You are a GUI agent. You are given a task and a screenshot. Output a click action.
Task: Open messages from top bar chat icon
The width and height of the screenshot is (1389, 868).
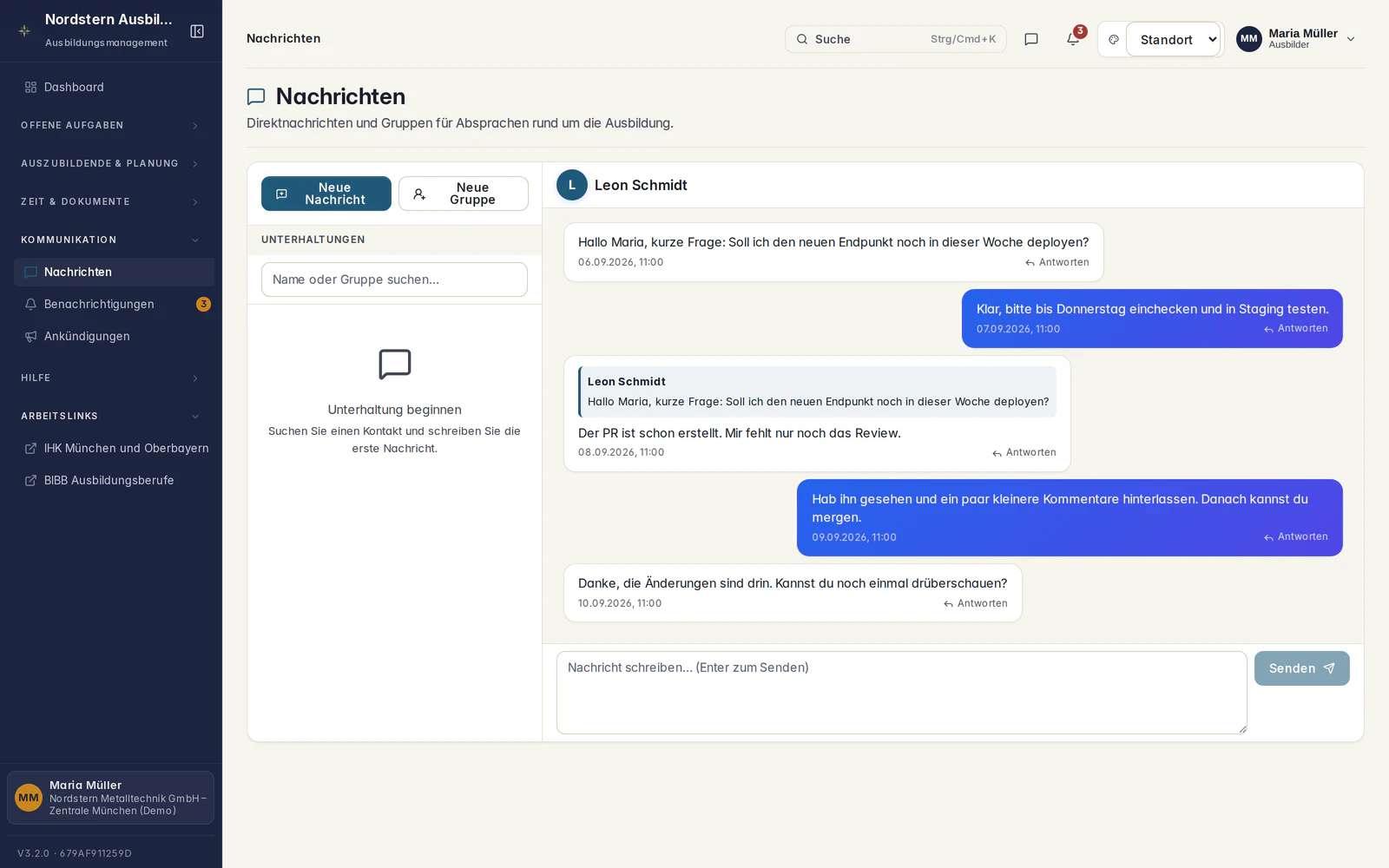click(x=1031, y=39)
